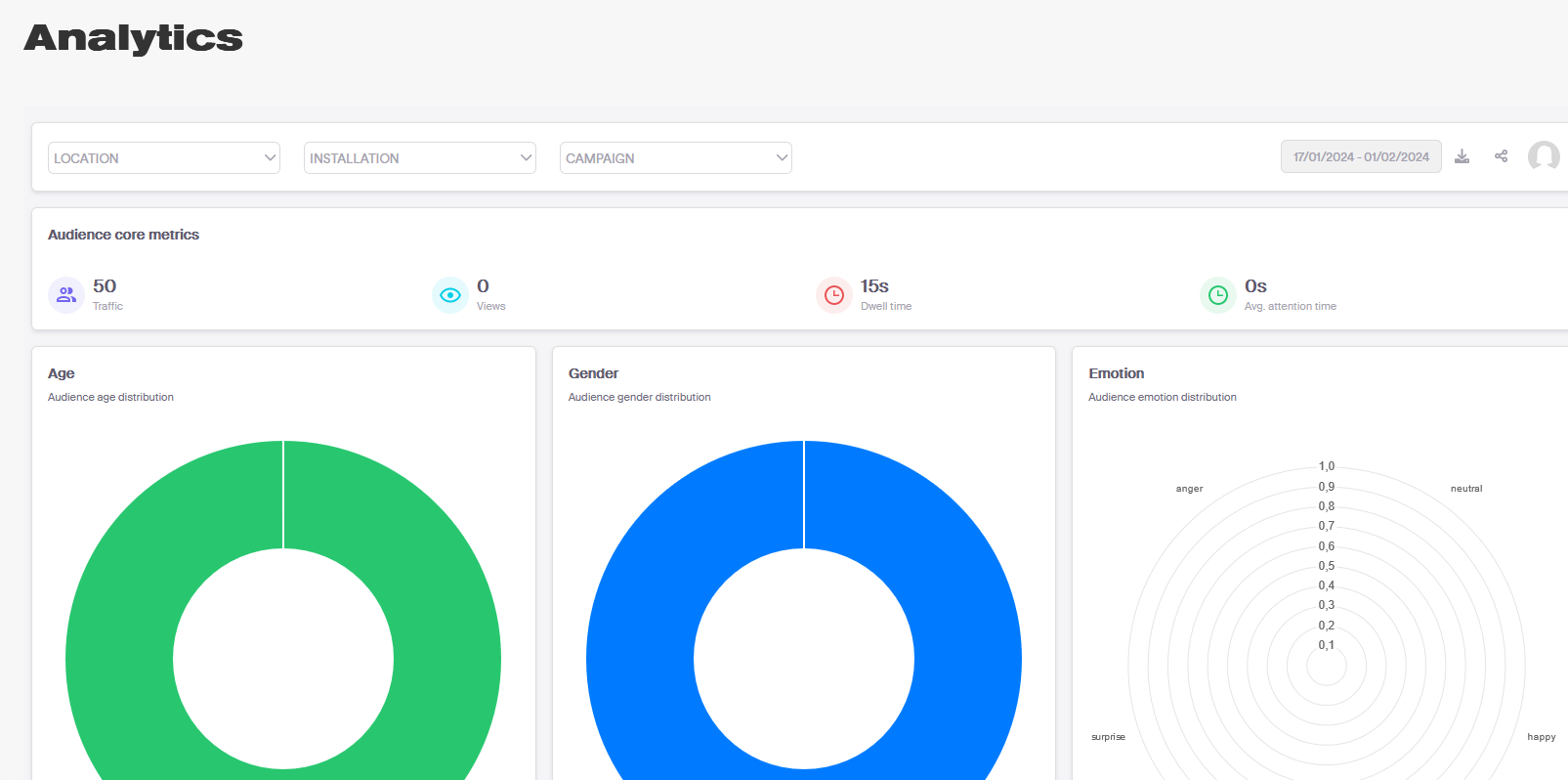This screenshot has width=1568, height=780.
Task: Click the 'anger' axis label
Action: (x=1189, y=489)
